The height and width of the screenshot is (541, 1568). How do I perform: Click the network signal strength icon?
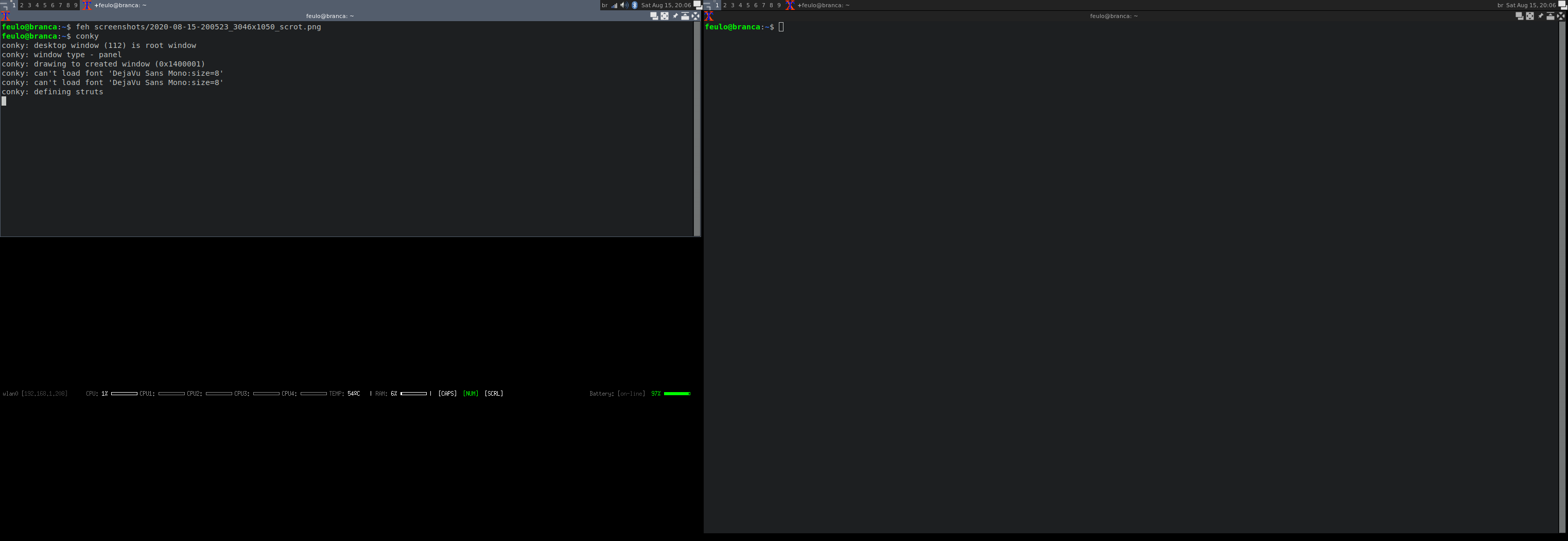tap(614, 5)
